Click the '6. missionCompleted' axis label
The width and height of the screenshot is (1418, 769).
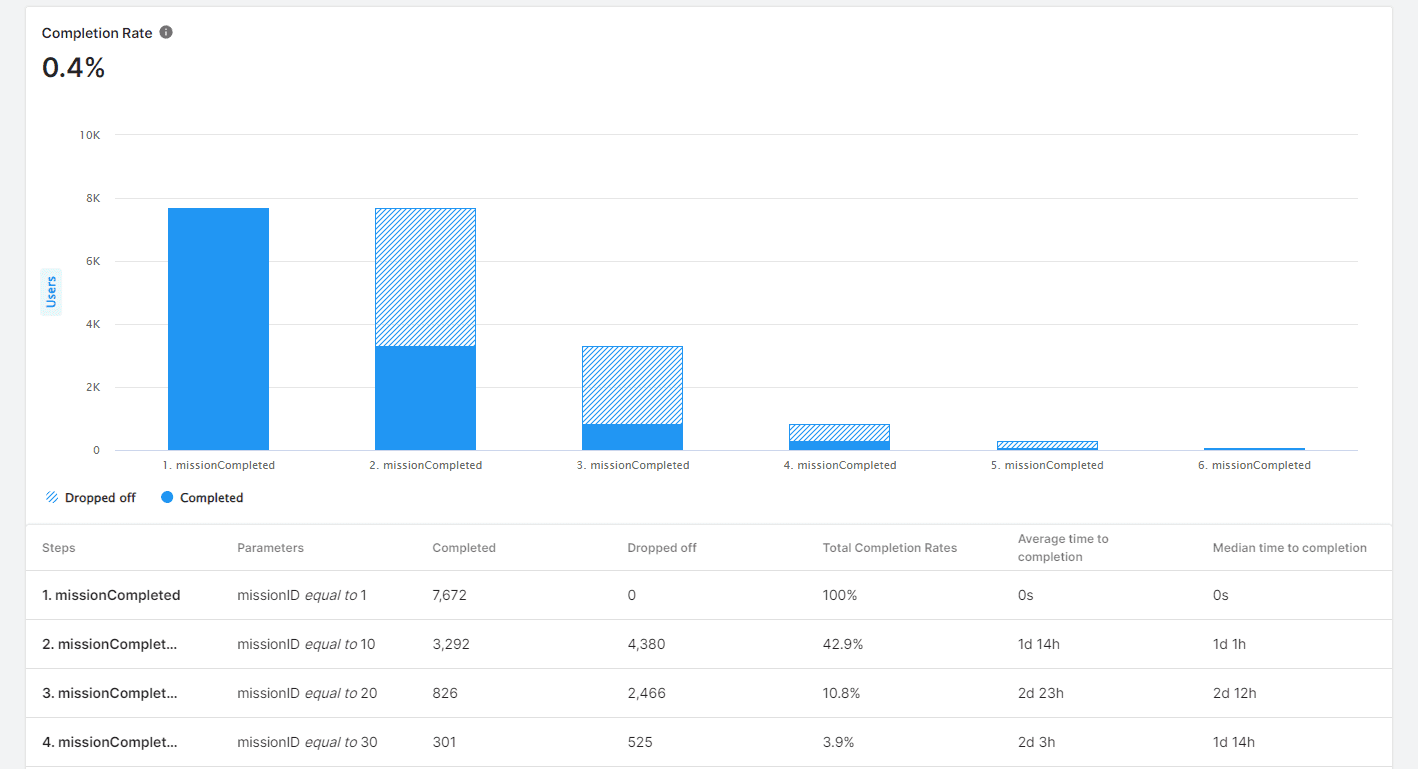[x=1254, y=464]
